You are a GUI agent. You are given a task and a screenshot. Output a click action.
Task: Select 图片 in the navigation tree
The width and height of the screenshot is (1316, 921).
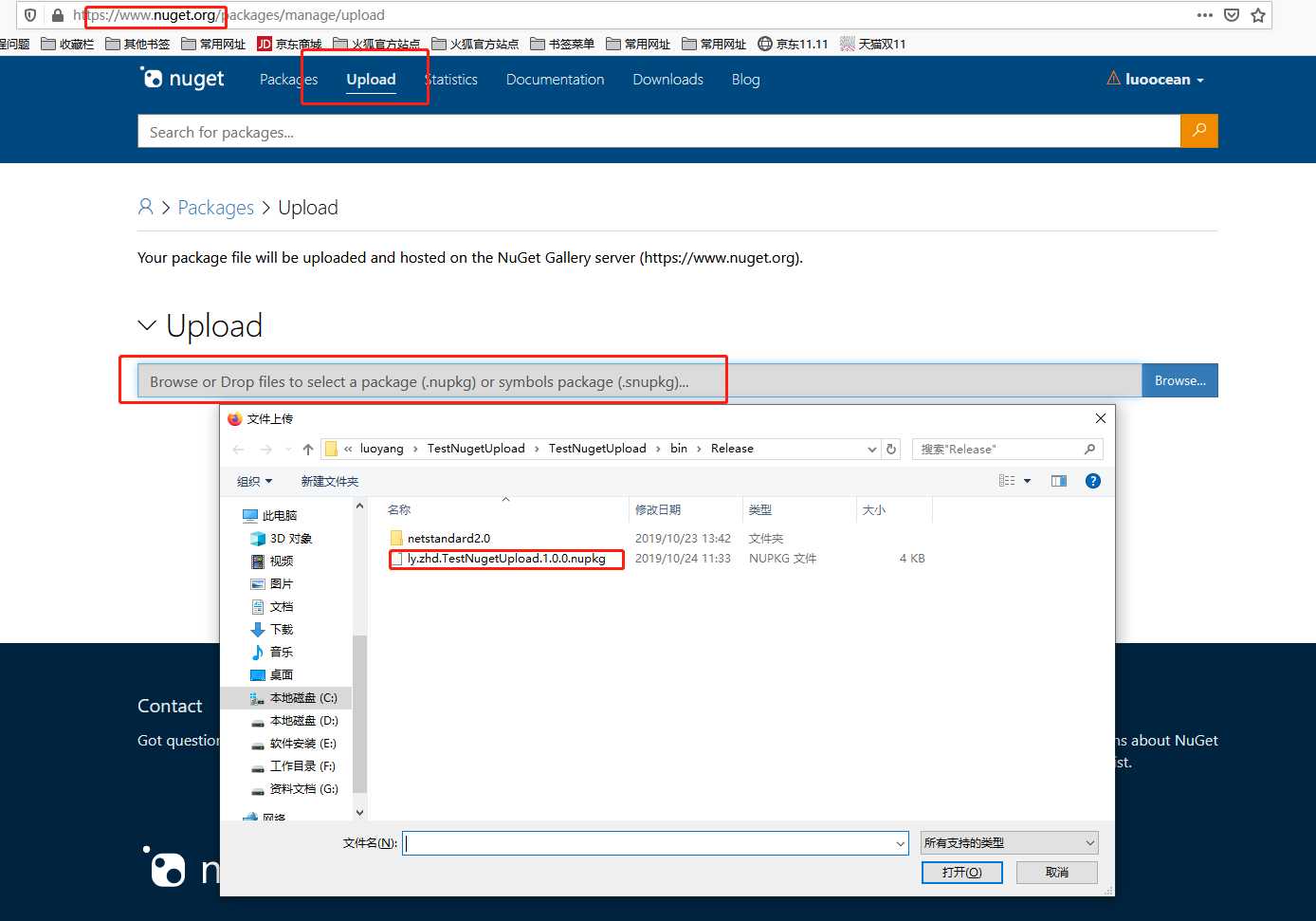click(x=272, y=583)
